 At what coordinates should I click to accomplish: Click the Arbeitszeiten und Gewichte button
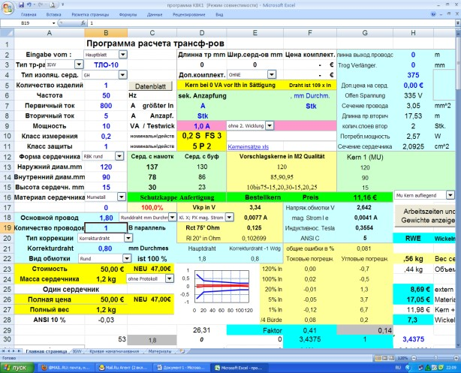click(x=425, y=216)
